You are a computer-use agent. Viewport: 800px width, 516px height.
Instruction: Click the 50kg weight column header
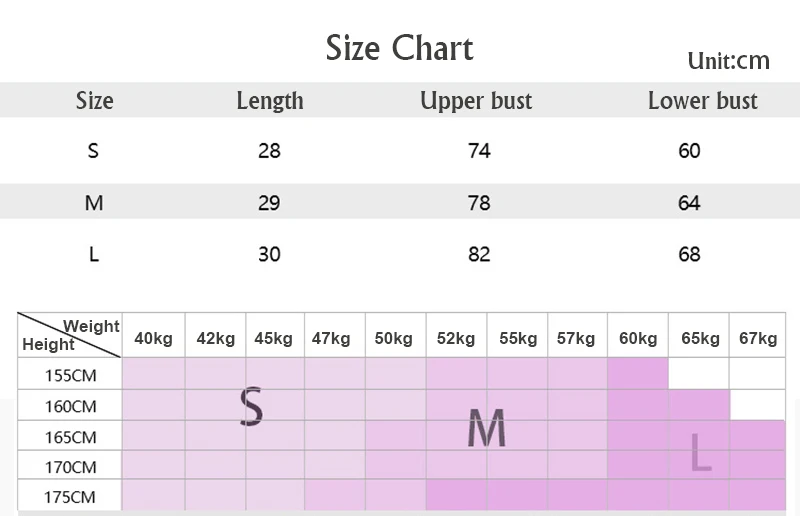click(x=393, y=338)
